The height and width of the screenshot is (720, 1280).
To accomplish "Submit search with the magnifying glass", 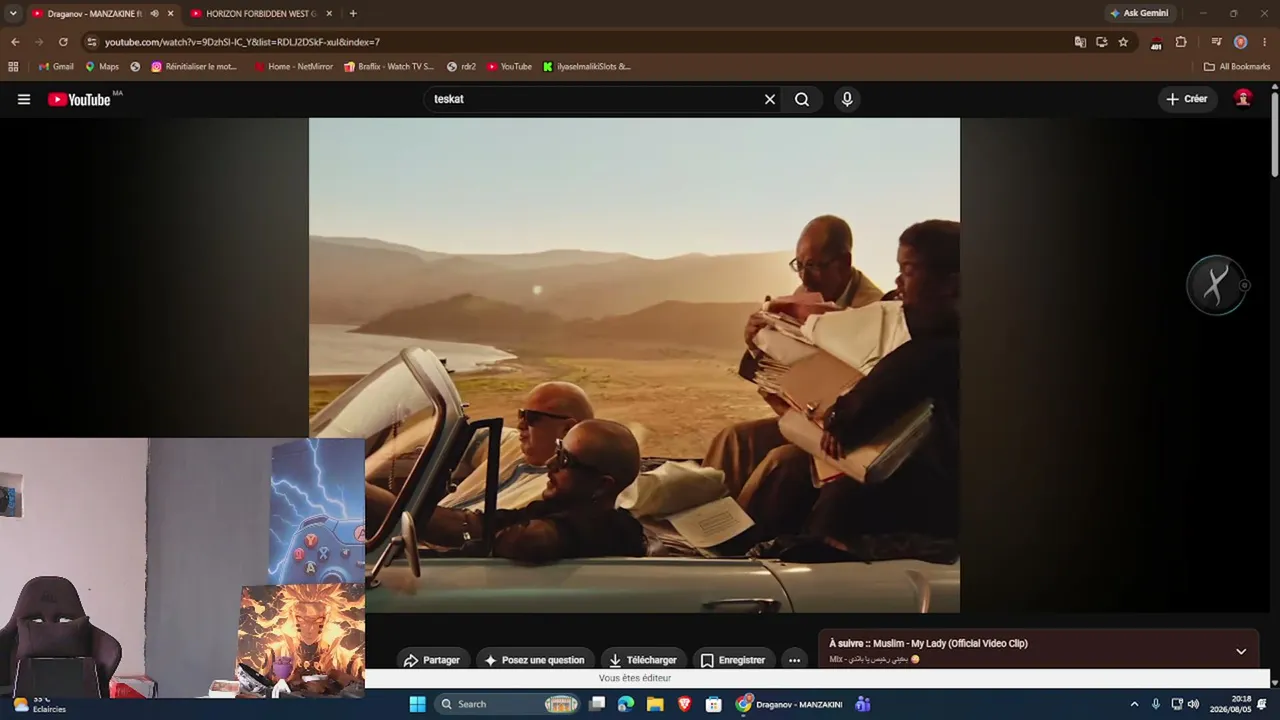I will [802, 99].
